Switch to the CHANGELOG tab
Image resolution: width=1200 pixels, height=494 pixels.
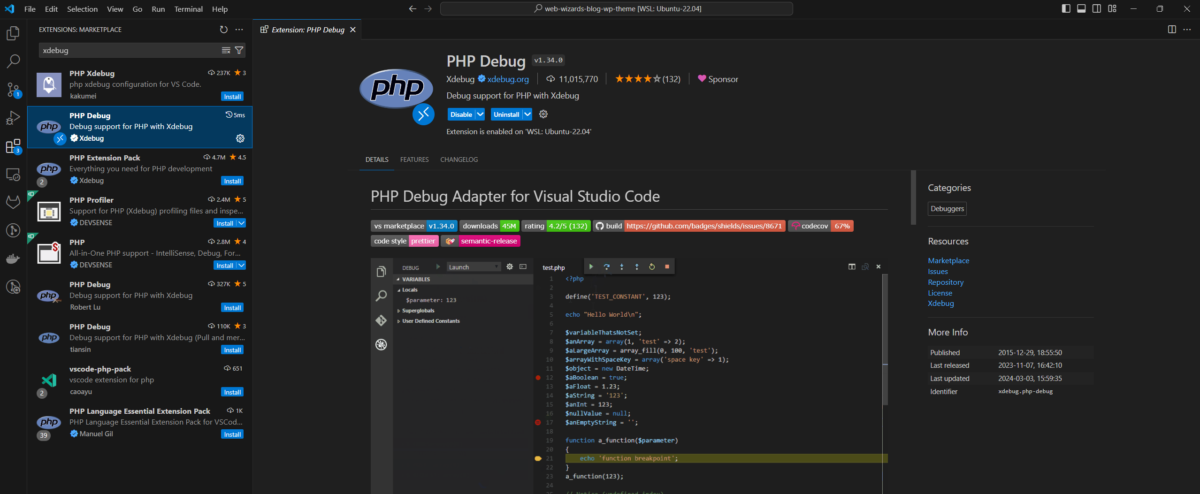tap(459, 159)
